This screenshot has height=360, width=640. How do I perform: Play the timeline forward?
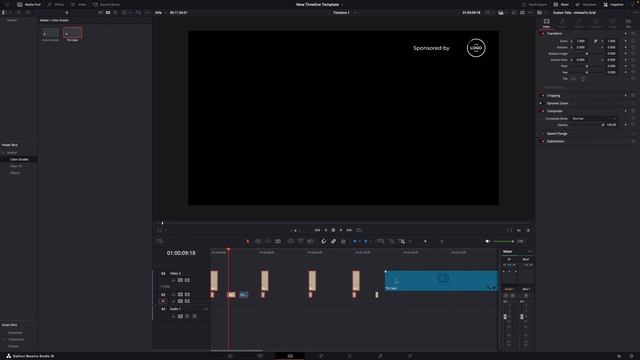pos(341,230)
